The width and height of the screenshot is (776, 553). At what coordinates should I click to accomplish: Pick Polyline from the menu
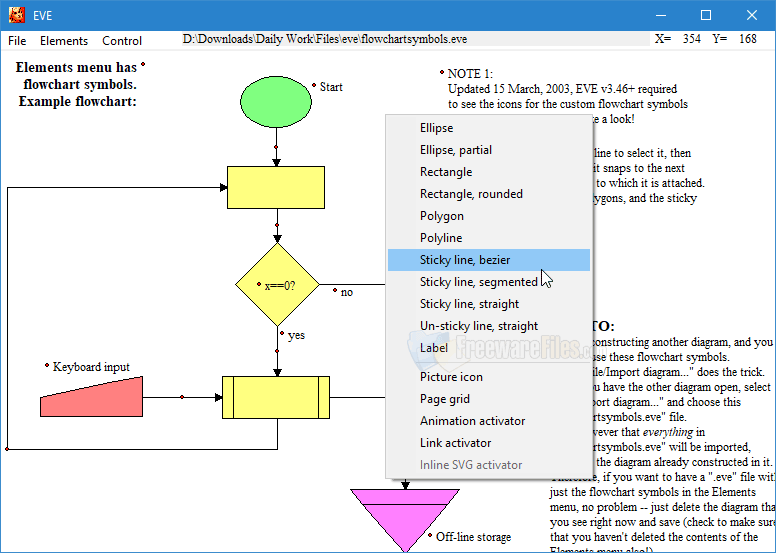(488, 238)
